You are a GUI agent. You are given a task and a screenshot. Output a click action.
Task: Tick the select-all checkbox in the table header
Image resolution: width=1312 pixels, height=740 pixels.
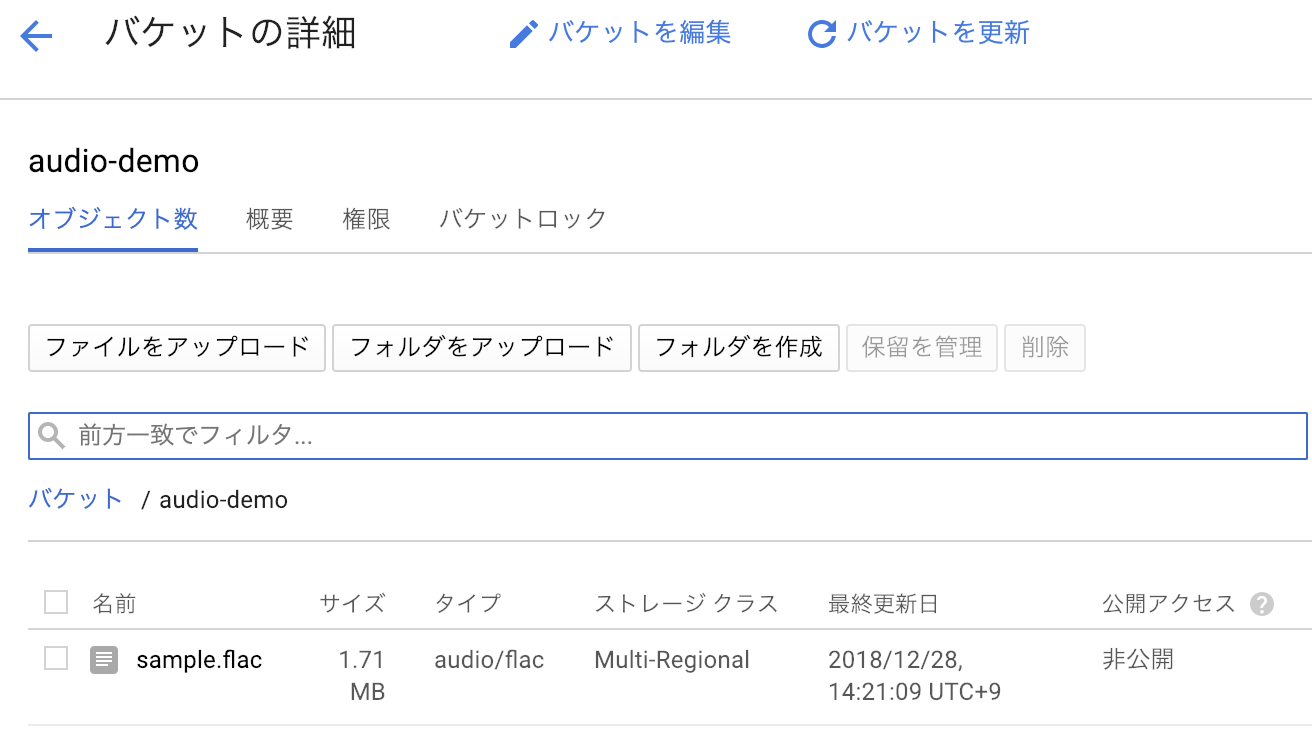click(56, 602)
